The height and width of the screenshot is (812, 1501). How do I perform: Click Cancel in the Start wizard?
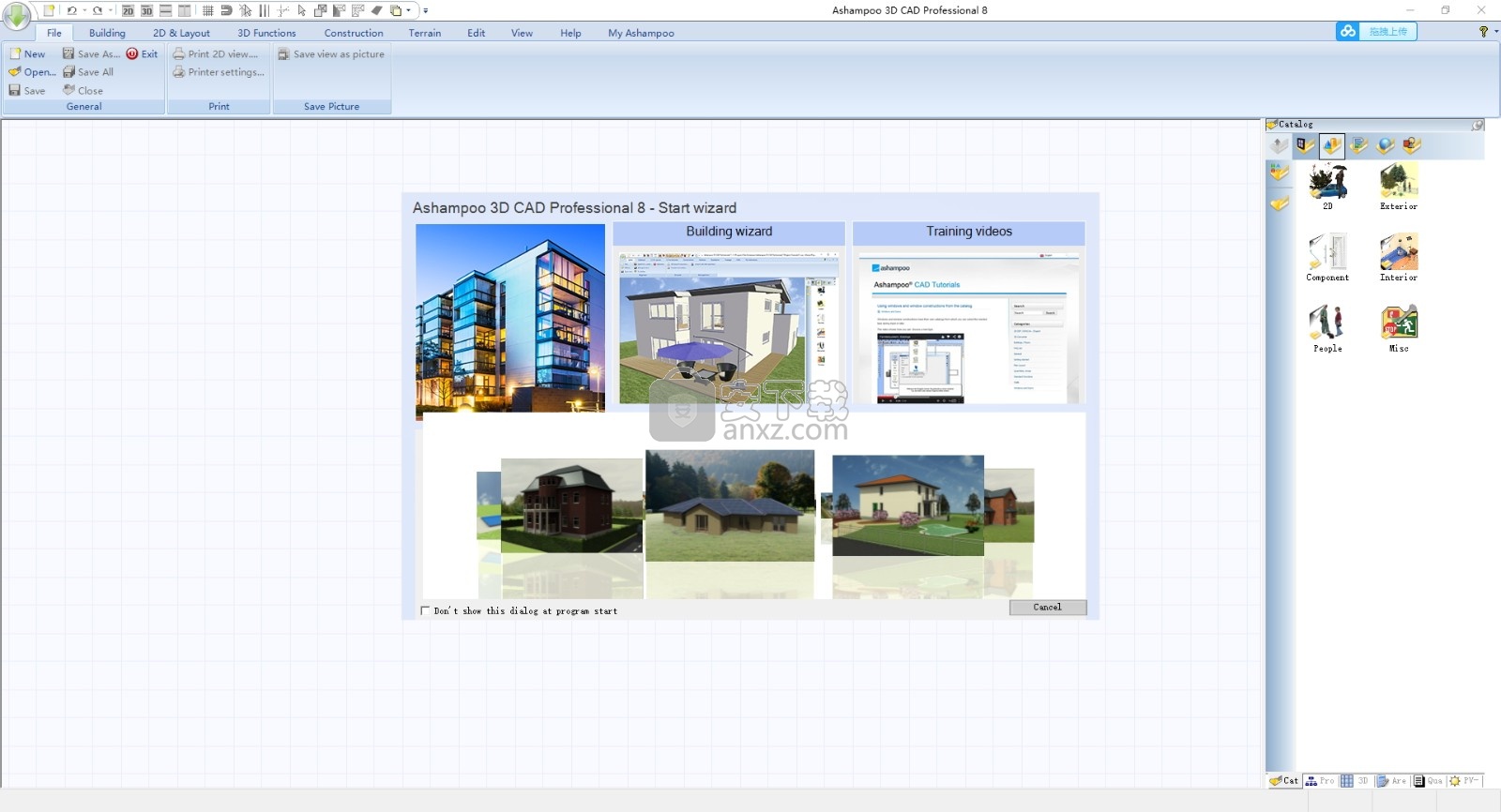click(1048, 608)
